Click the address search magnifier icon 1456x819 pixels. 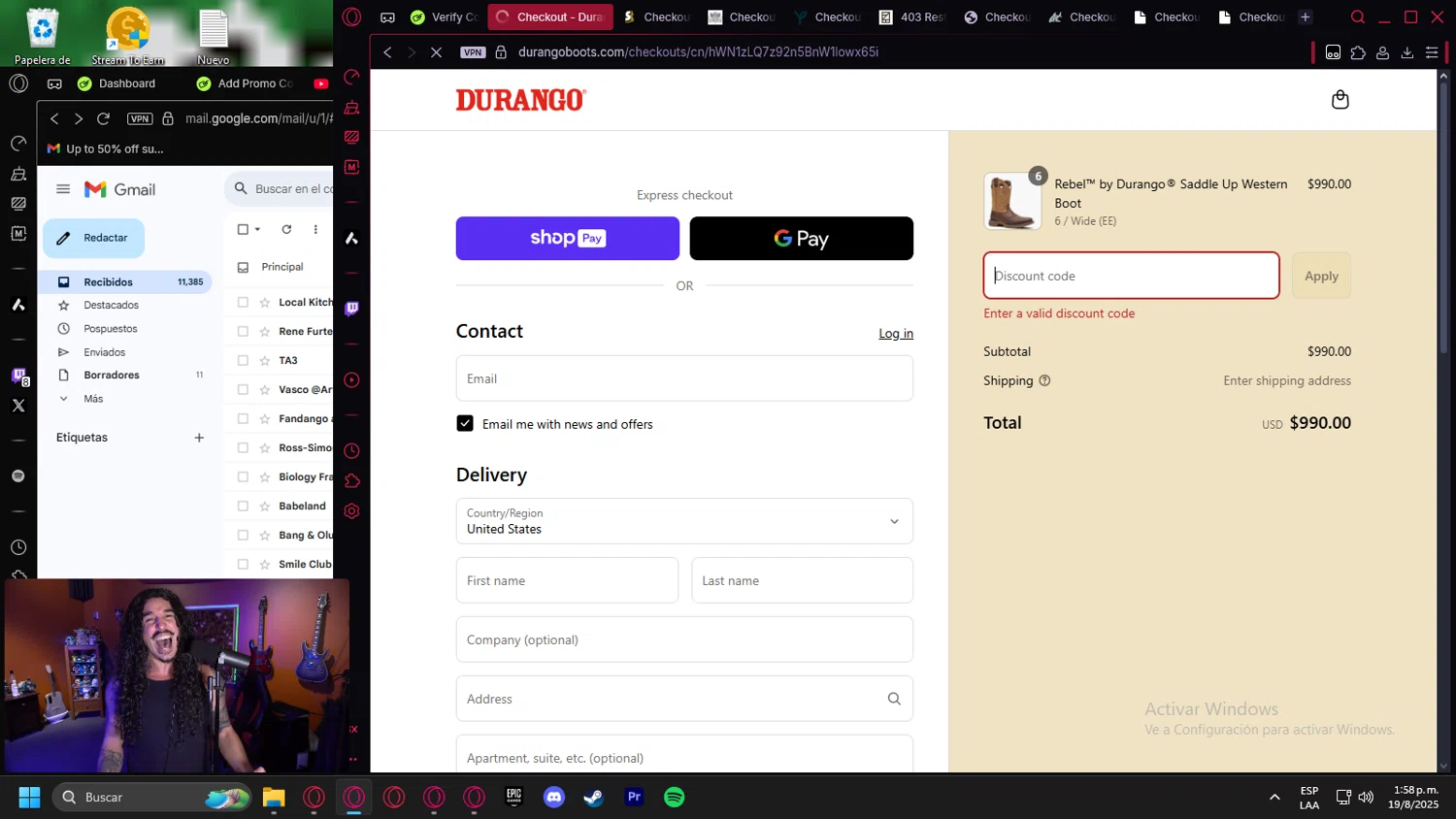(894, 699)
